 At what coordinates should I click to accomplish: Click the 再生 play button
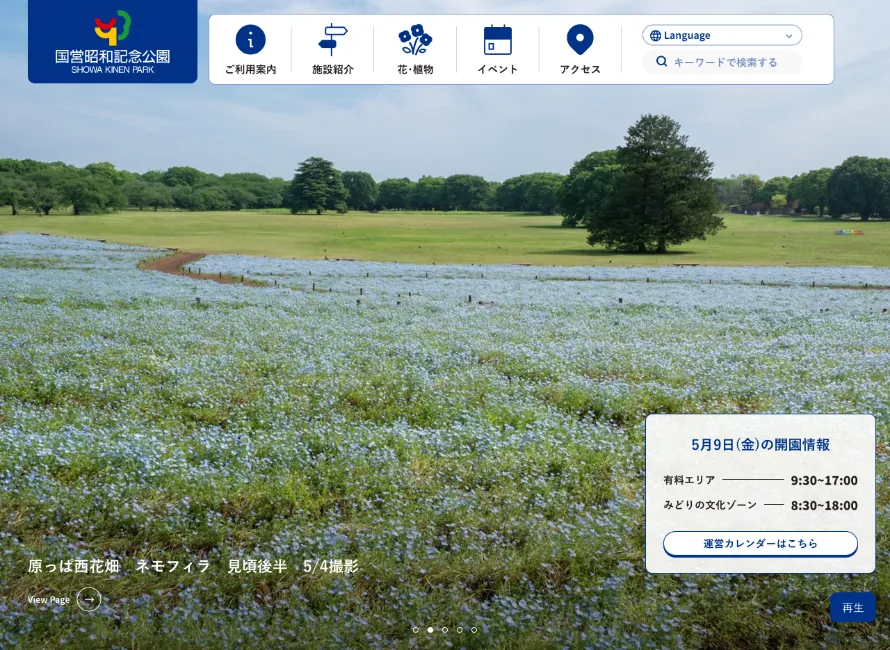click(x=853, y=607)
